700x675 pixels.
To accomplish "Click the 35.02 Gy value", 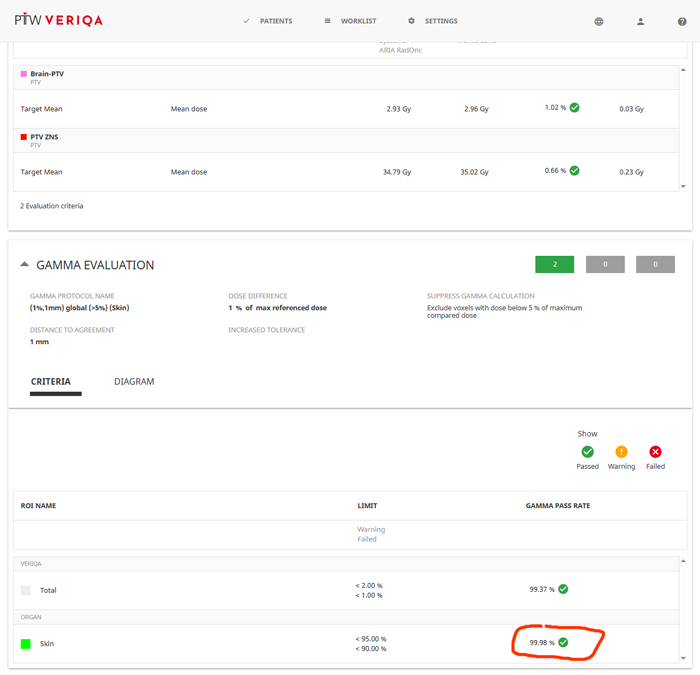I will click(x=474, y=172).
